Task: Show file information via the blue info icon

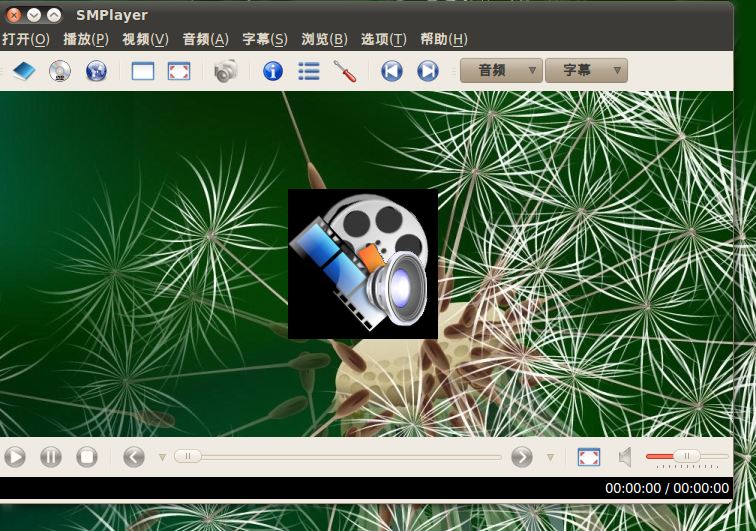Action: click(x=273, y=71)
